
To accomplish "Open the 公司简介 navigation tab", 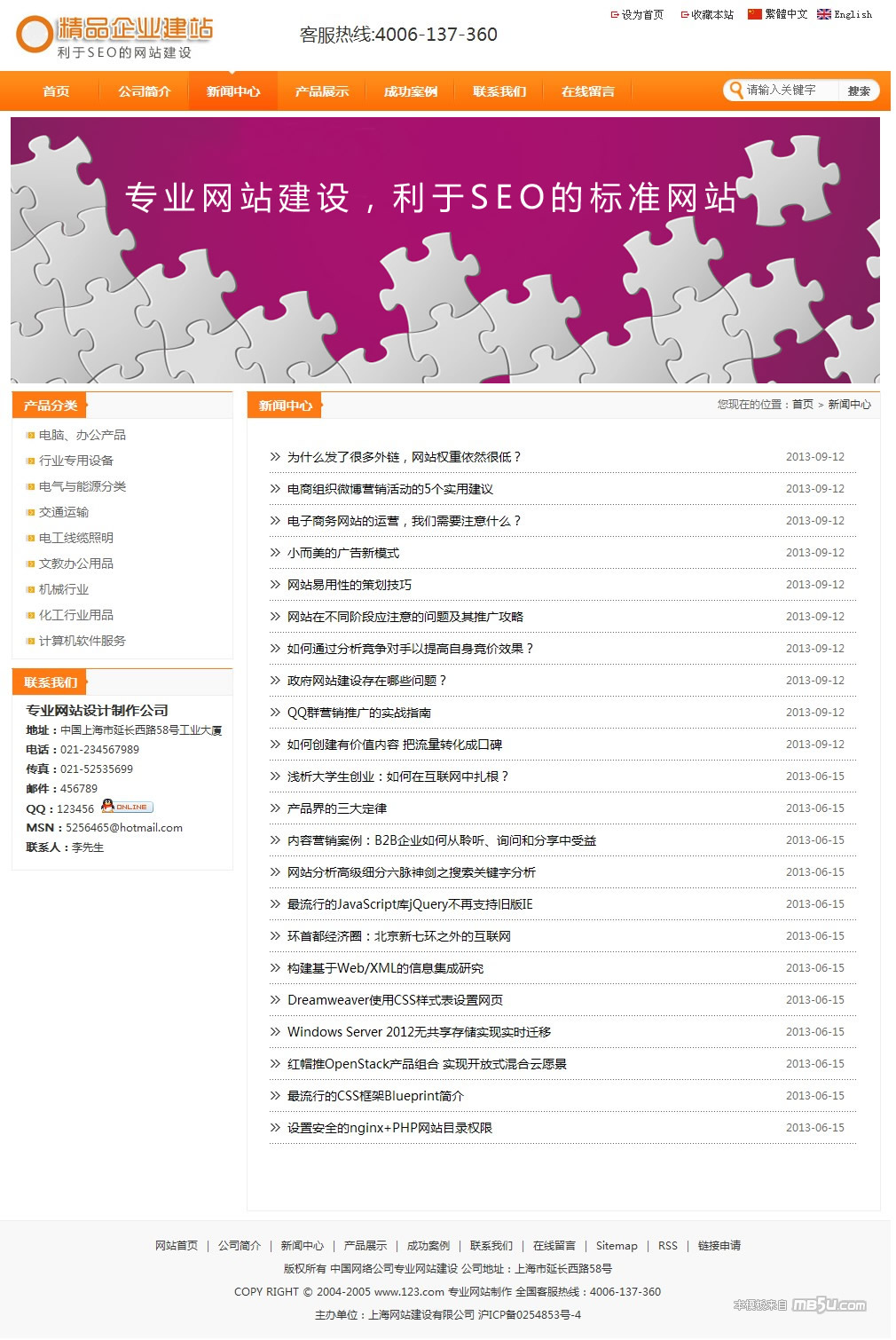I will [144, 91].
